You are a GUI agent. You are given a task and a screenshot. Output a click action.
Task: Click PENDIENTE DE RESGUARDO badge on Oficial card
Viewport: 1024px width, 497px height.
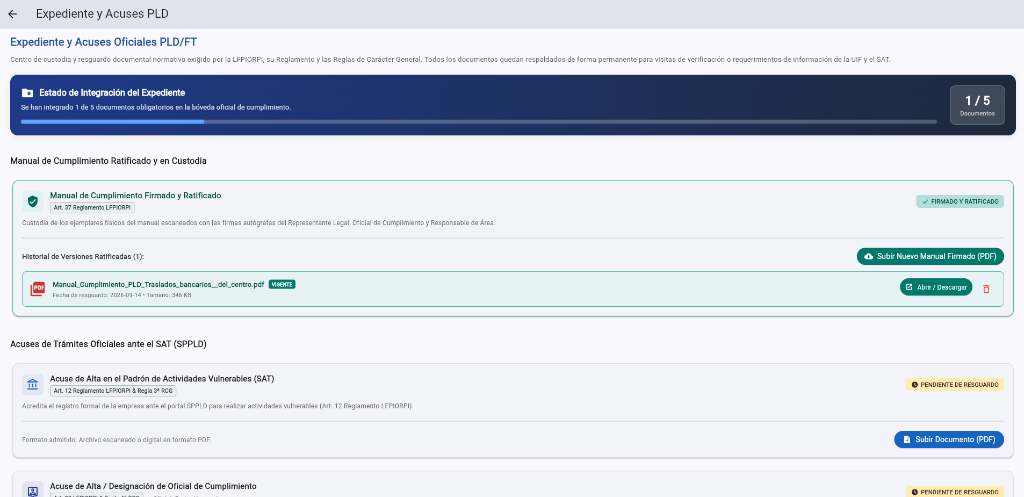954,492
